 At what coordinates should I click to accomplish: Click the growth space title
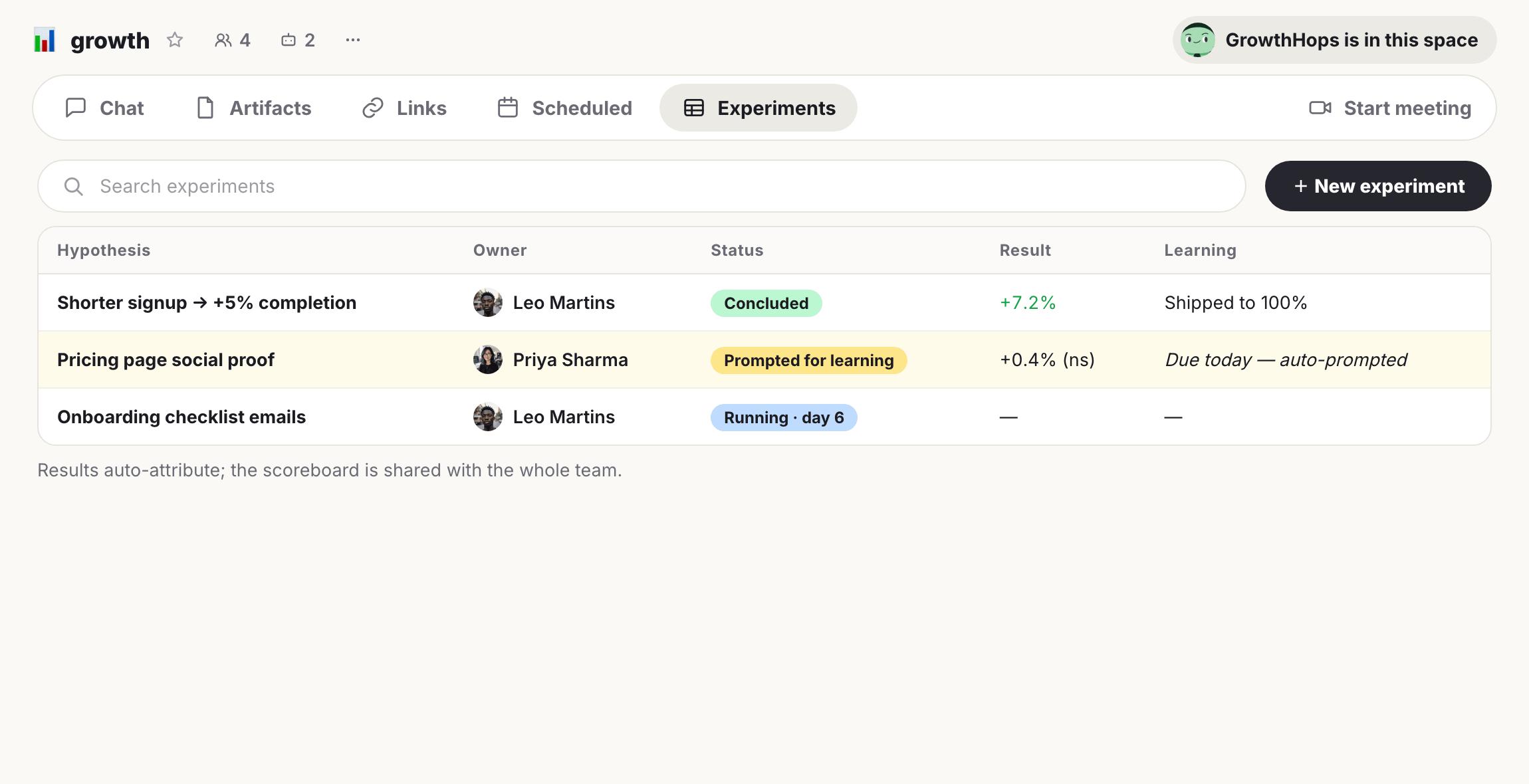click(110, 41)
